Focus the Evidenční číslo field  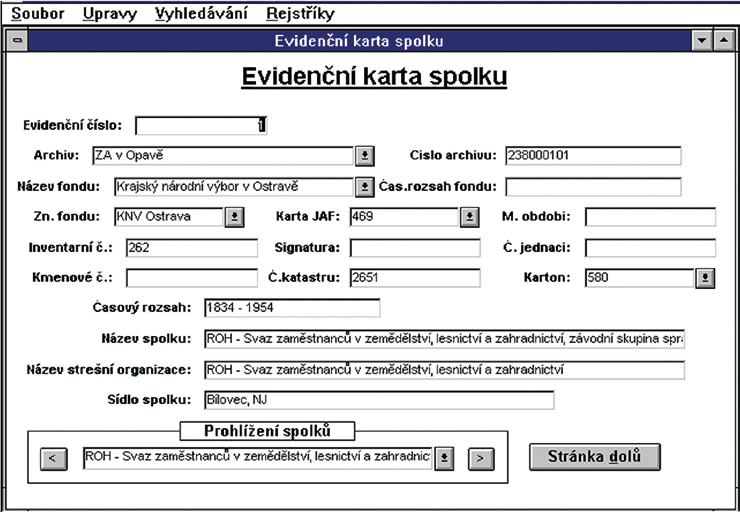[201, 126]
